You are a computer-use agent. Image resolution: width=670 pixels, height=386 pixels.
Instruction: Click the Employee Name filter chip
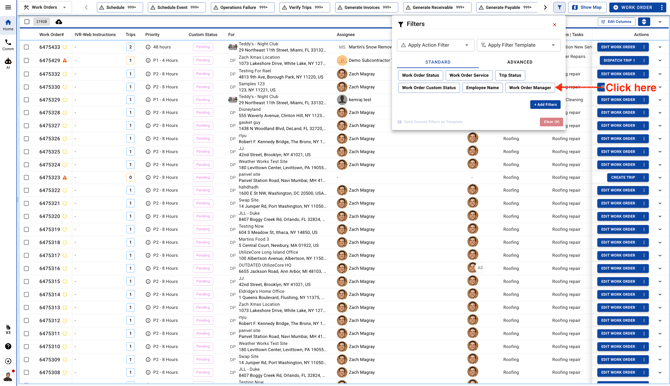(x=482, y=88)
